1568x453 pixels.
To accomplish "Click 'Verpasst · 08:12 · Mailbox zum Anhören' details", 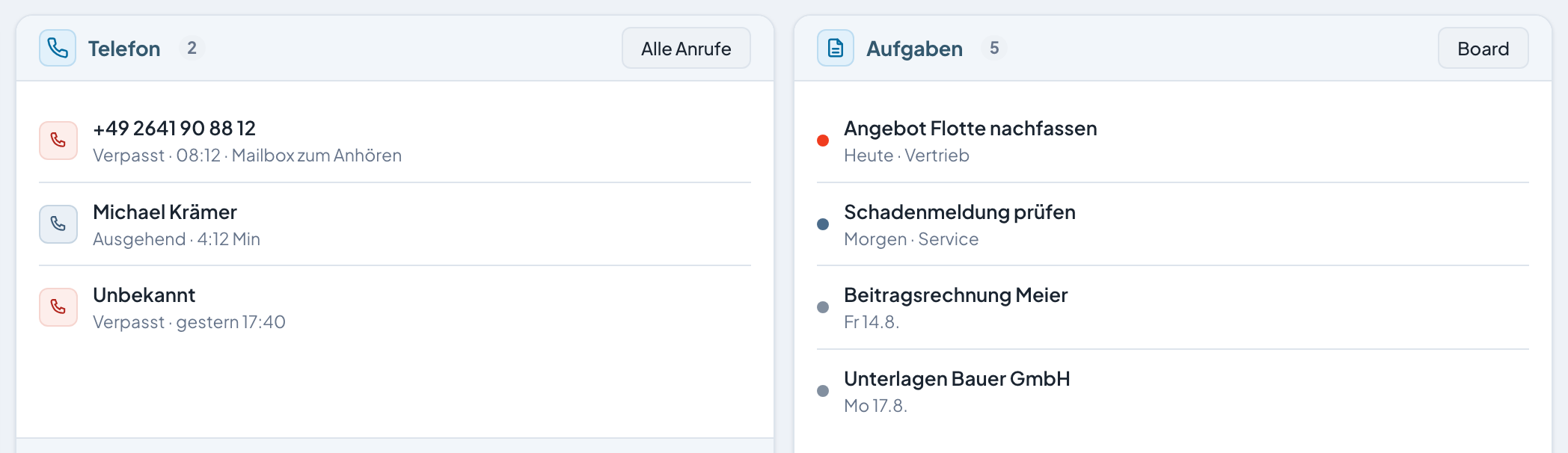I will (x=247, y=155).
